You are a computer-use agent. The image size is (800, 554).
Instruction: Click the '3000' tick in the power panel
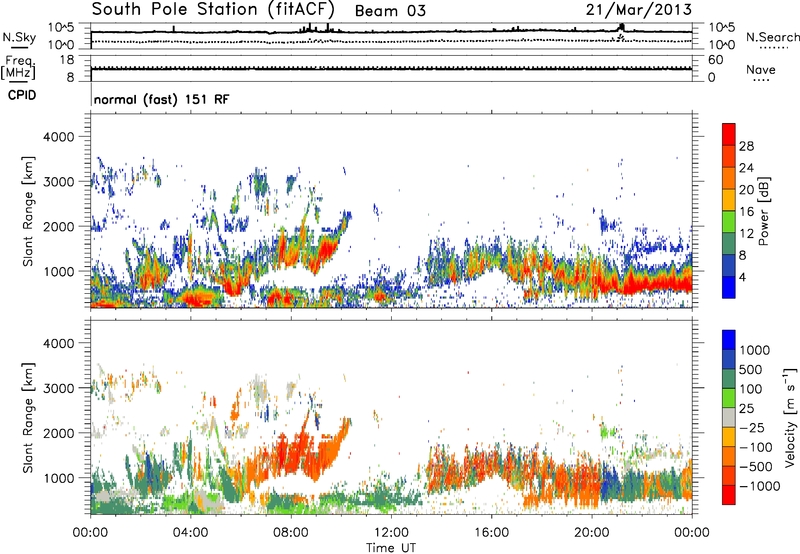pyautogui.click(x=58, y=182)
